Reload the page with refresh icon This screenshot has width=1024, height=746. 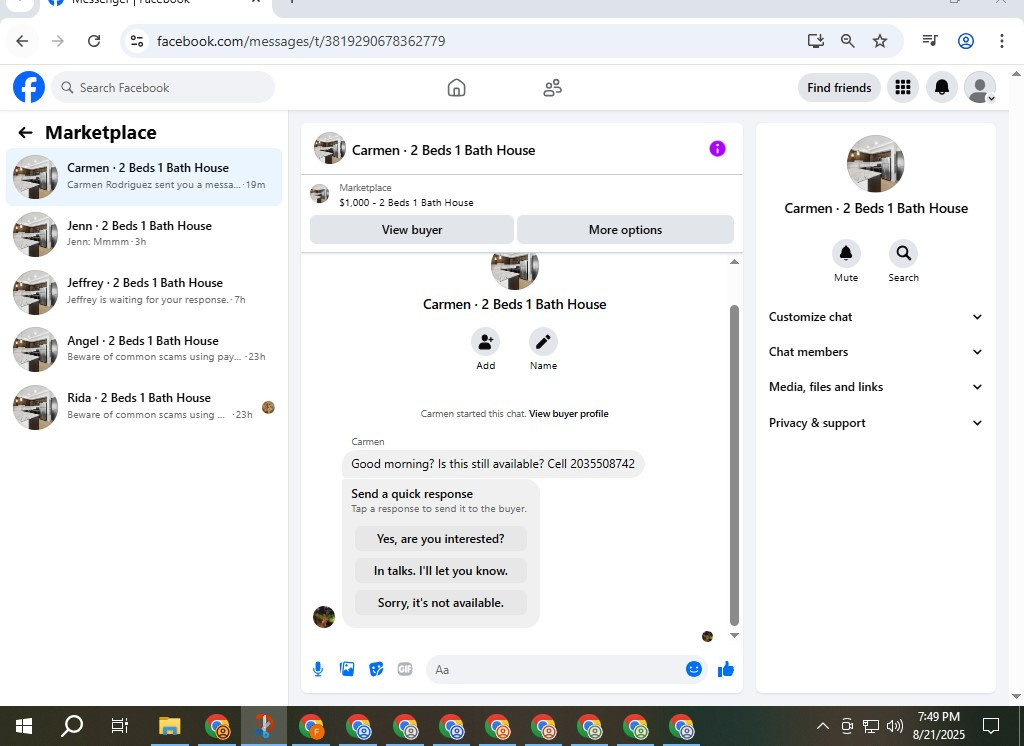coord(94,41)
